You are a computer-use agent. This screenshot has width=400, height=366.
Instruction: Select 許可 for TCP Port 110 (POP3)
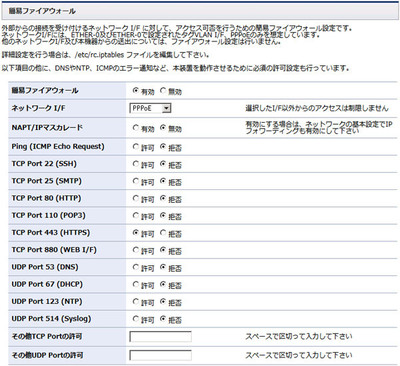coord(135,216)
